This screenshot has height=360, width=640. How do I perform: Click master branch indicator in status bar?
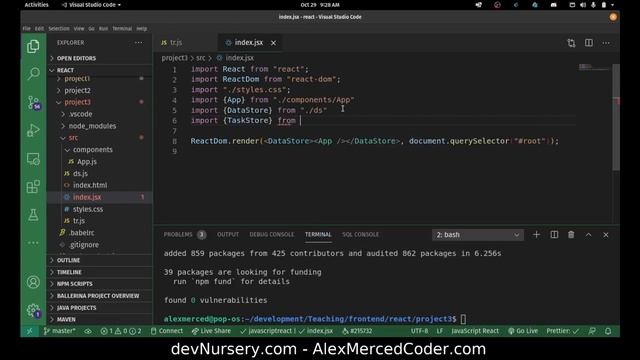pyautogui.click(x=60, y=331)
